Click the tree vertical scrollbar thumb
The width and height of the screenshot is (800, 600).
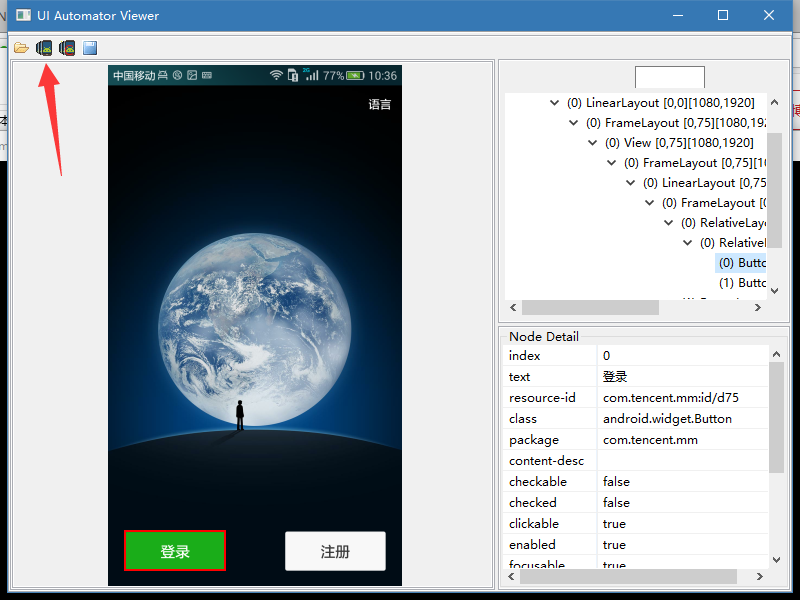point(774,190)
